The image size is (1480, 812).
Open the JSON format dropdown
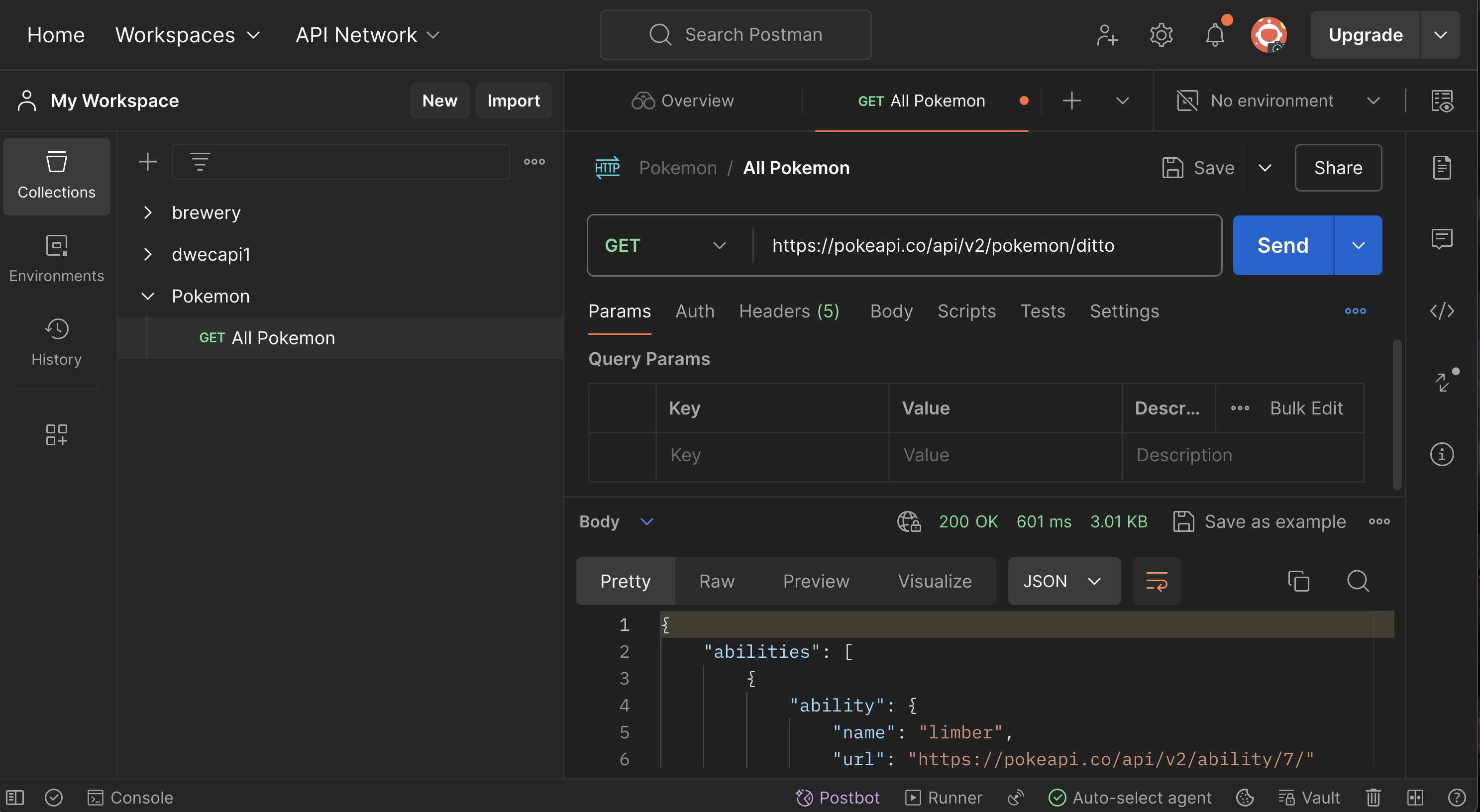(x=1064, y=581)
